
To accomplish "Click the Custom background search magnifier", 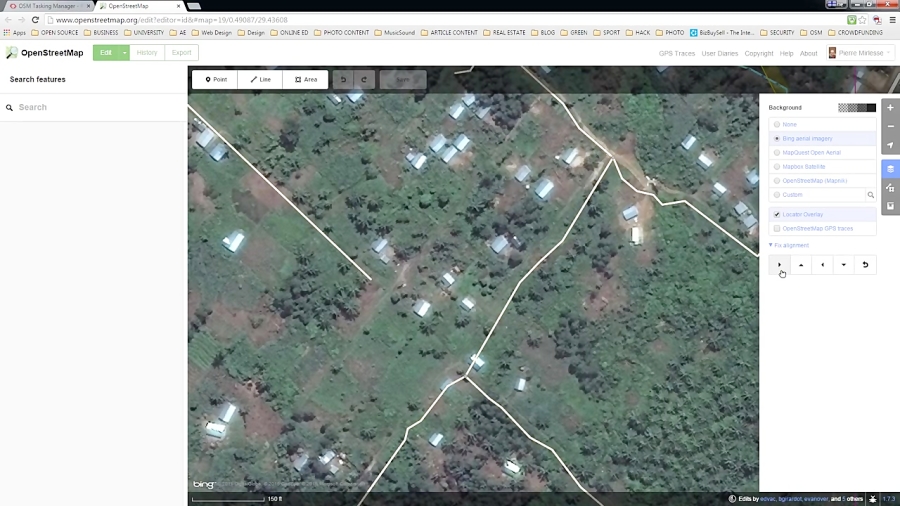I will pos(871,195).
